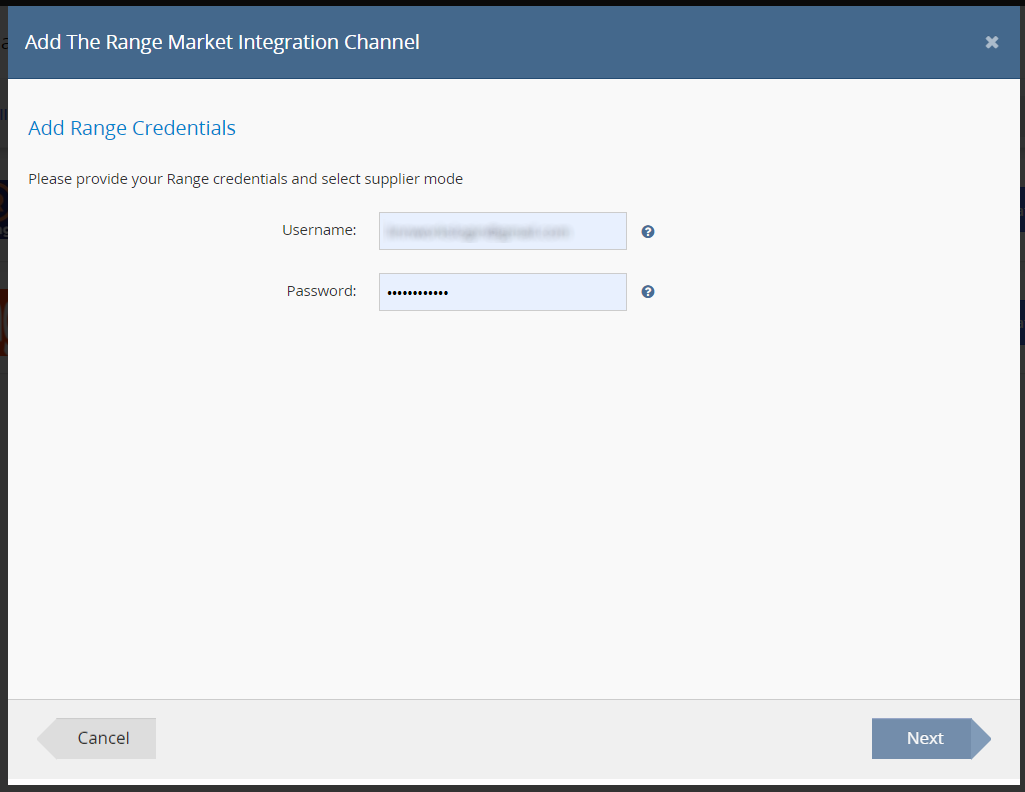Click the blurred email in Username field
The width and height of the screenshot is (1025, 792).
click(477, 231)
